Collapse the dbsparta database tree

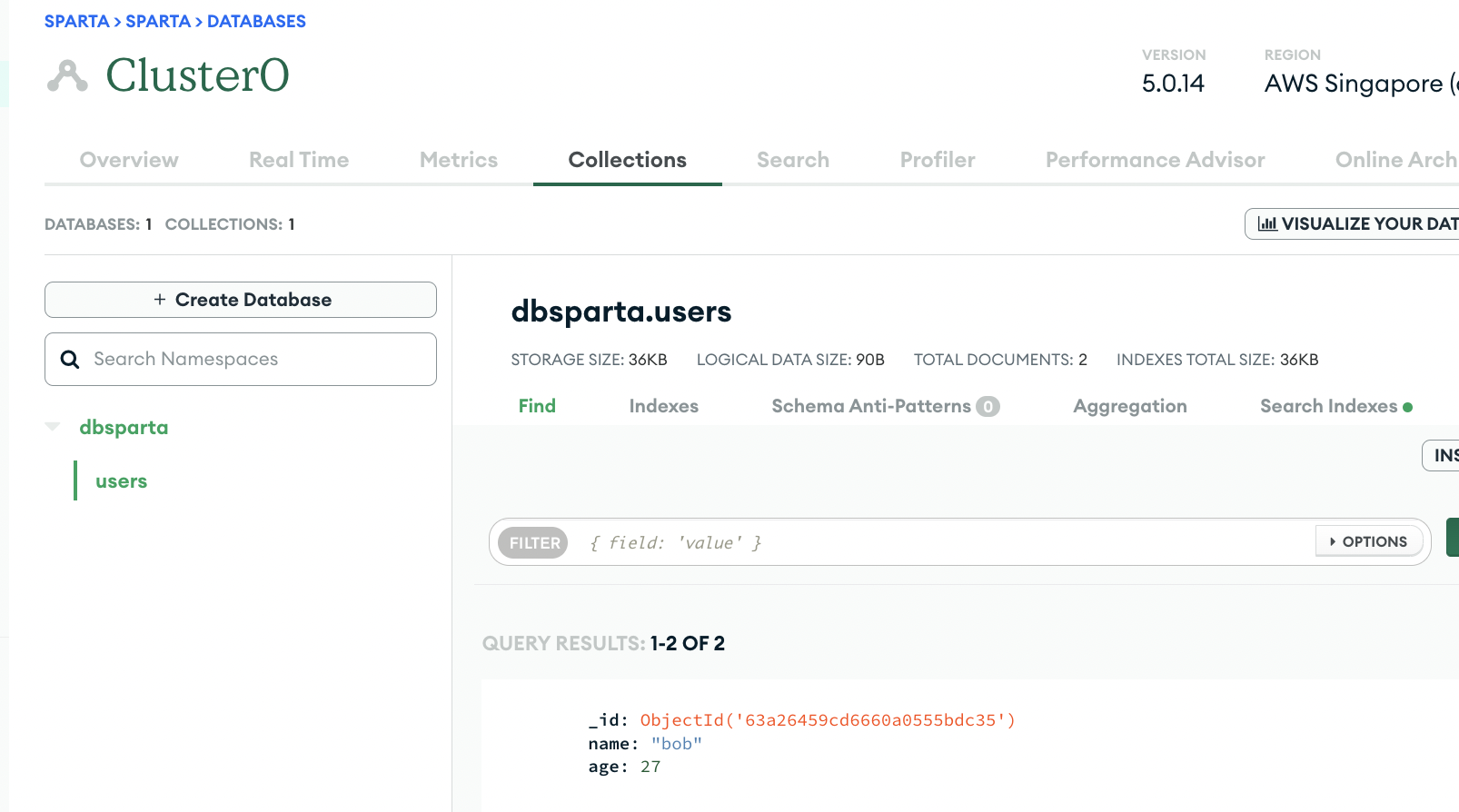coord(53,427)
